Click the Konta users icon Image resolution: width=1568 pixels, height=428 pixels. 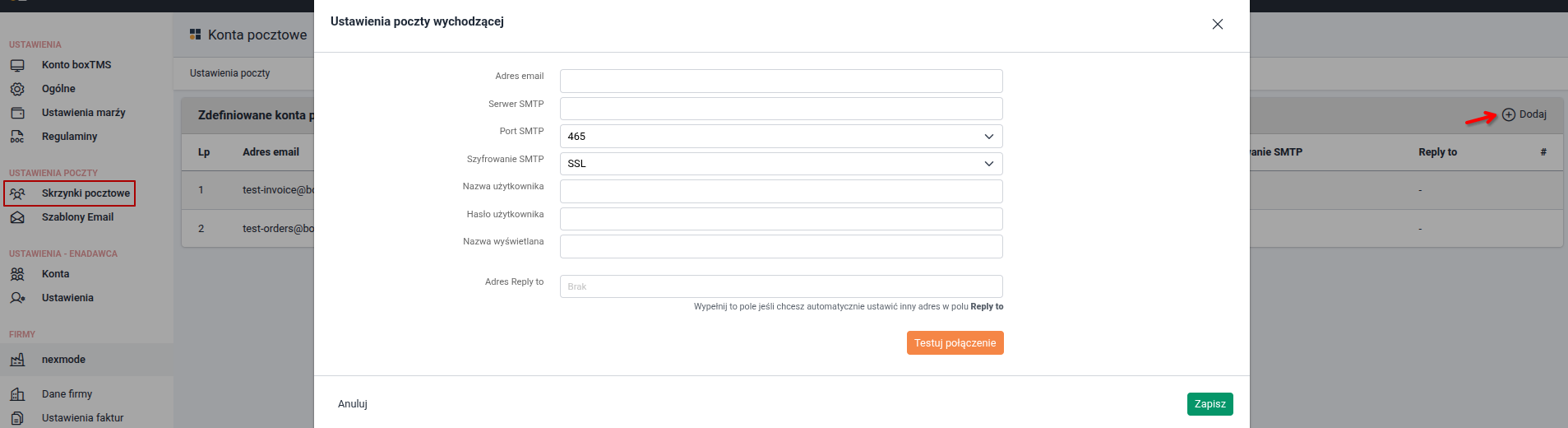[x=17, y=274]
